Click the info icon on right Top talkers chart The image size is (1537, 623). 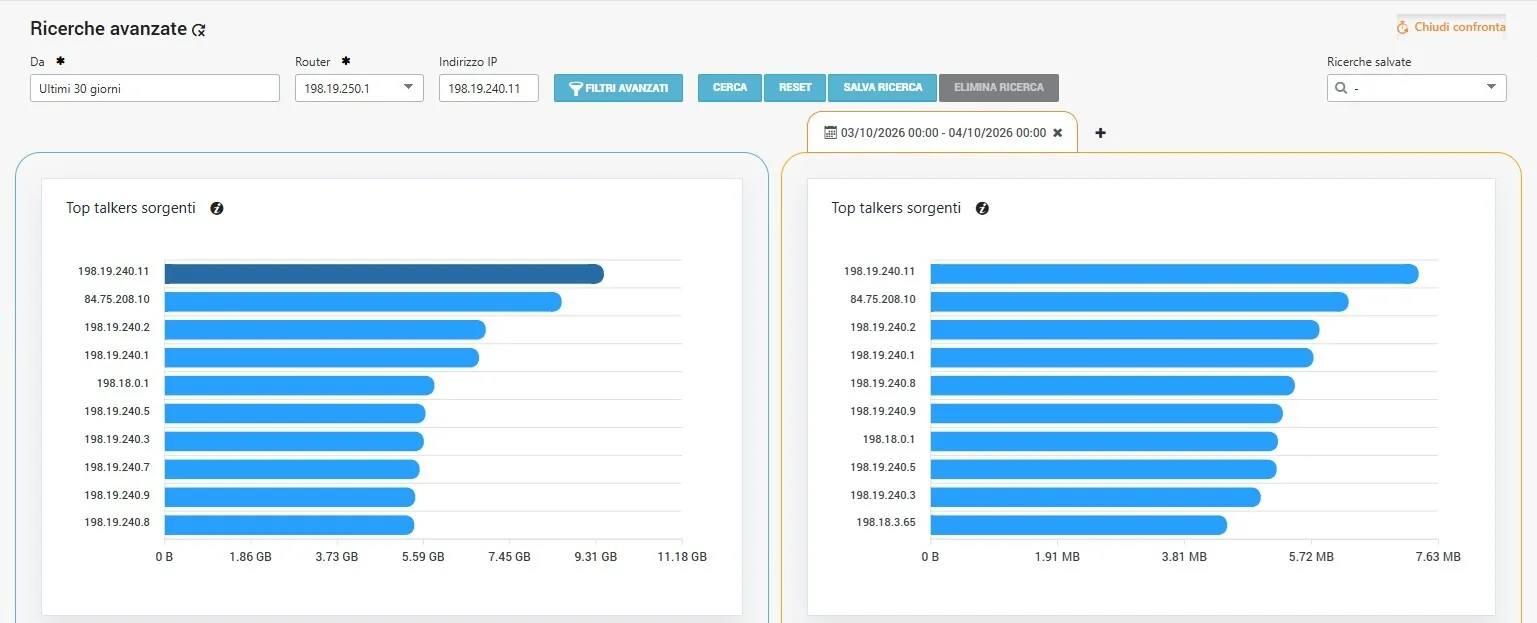point(982,208)
